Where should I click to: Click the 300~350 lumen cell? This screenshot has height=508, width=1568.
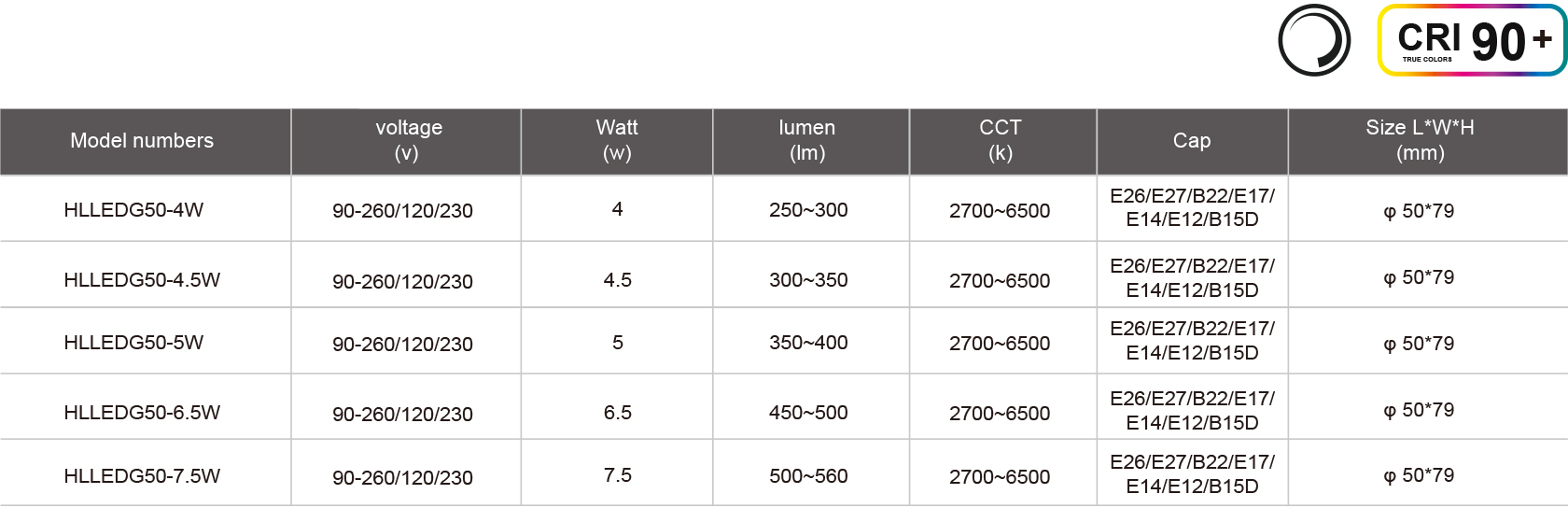pos(808,280)
